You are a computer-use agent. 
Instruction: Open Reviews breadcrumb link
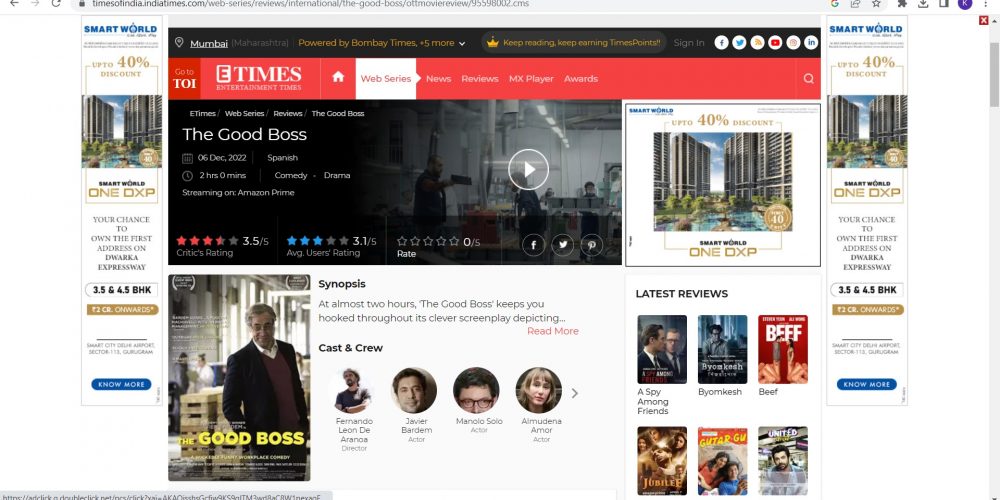pyautogui.click(x=288, y=114)
